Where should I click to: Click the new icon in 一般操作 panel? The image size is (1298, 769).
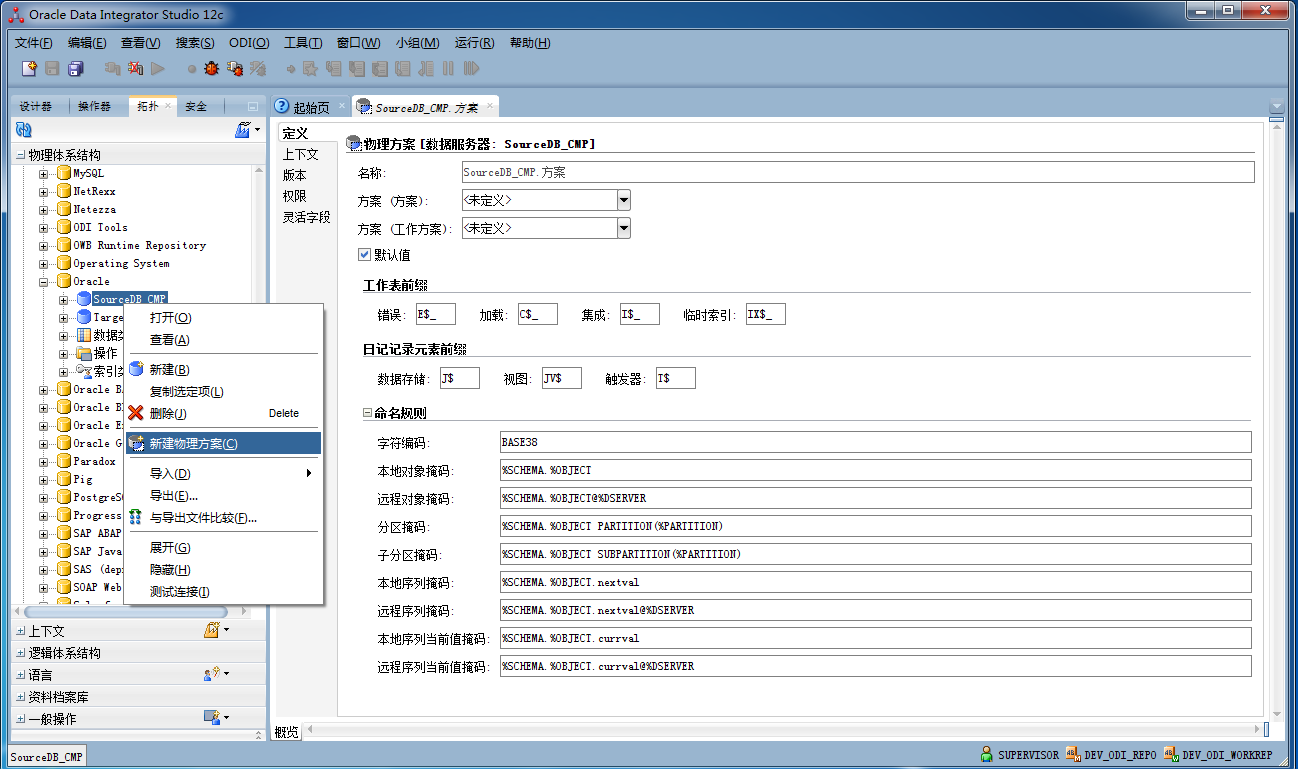click(x=212, y=718)
